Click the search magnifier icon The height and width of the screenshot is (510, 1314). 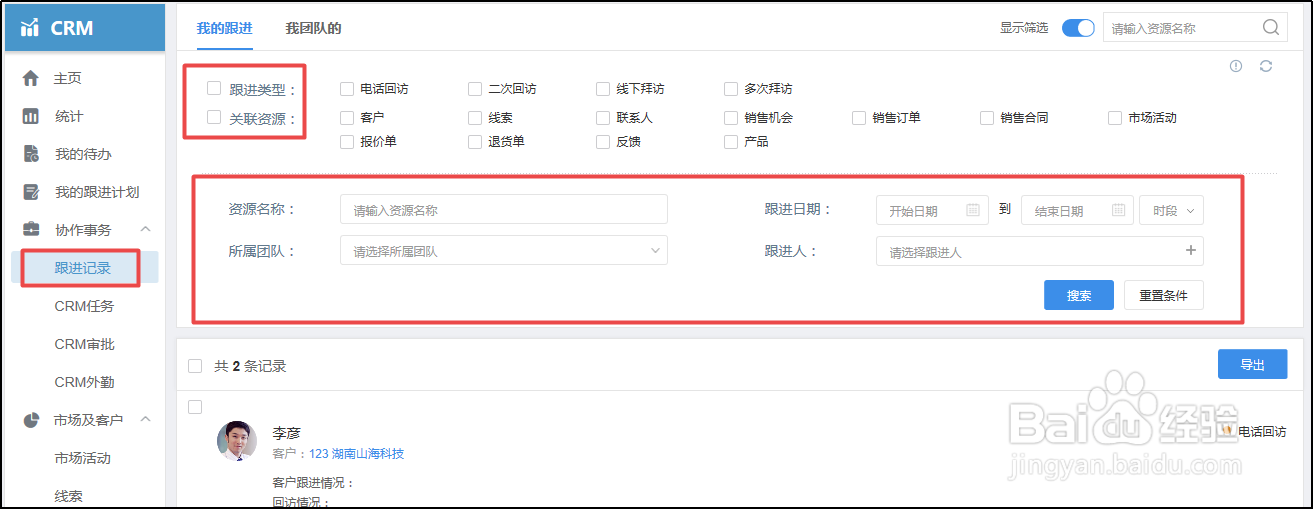click(1271, 28)
